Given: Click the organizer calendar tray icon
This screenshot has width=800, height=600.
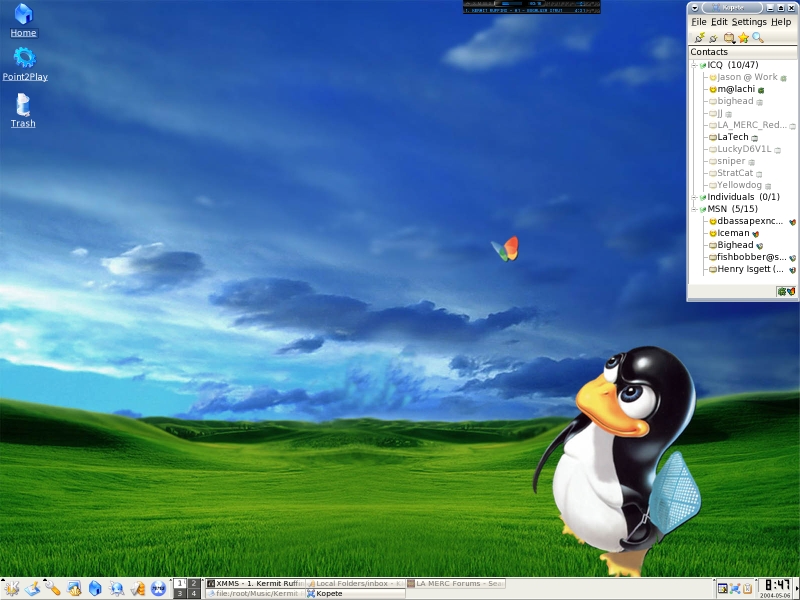Looking at the screenshot, I should click(722, 589).
